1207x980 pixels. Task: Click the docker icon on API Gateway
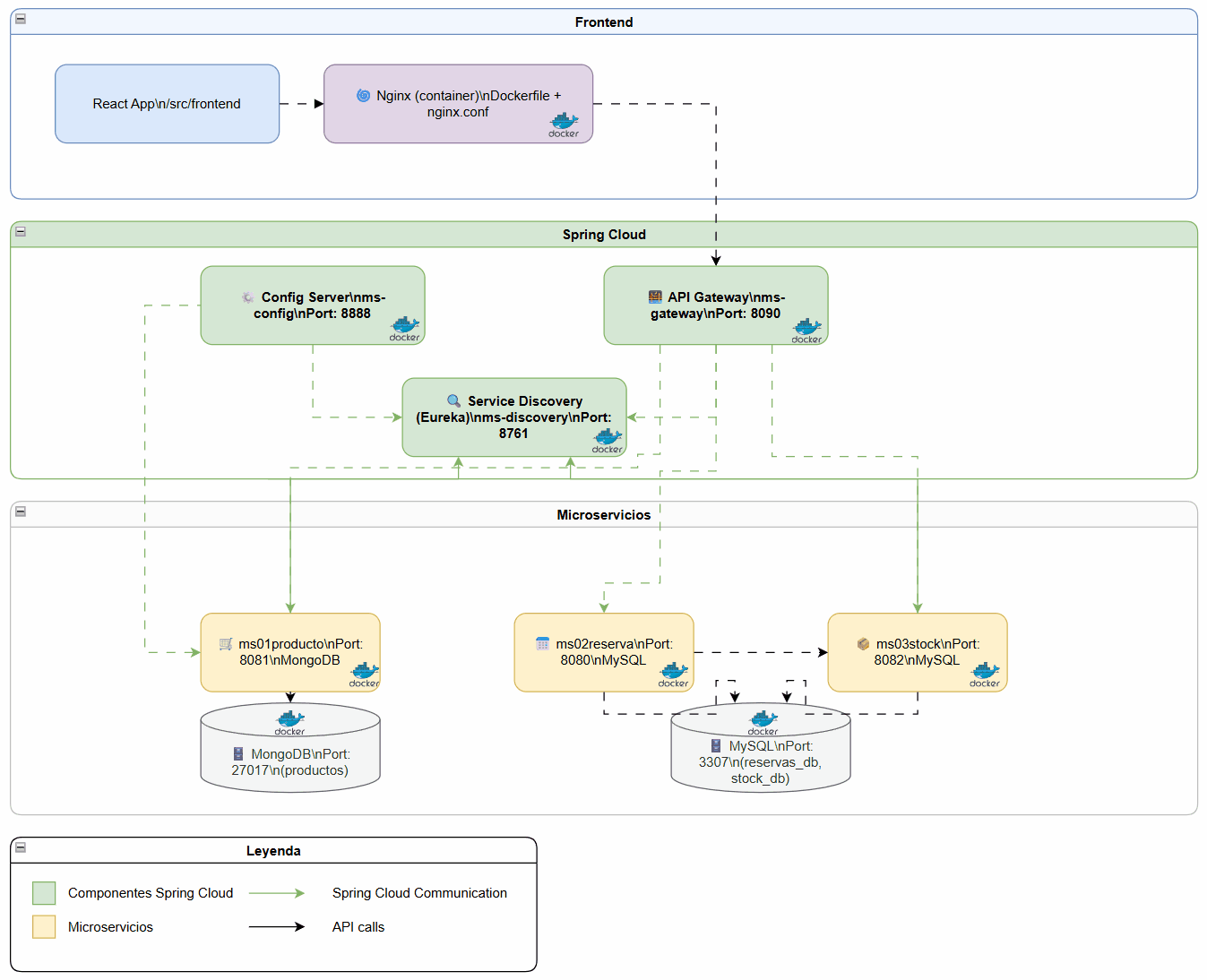[806, 330]
